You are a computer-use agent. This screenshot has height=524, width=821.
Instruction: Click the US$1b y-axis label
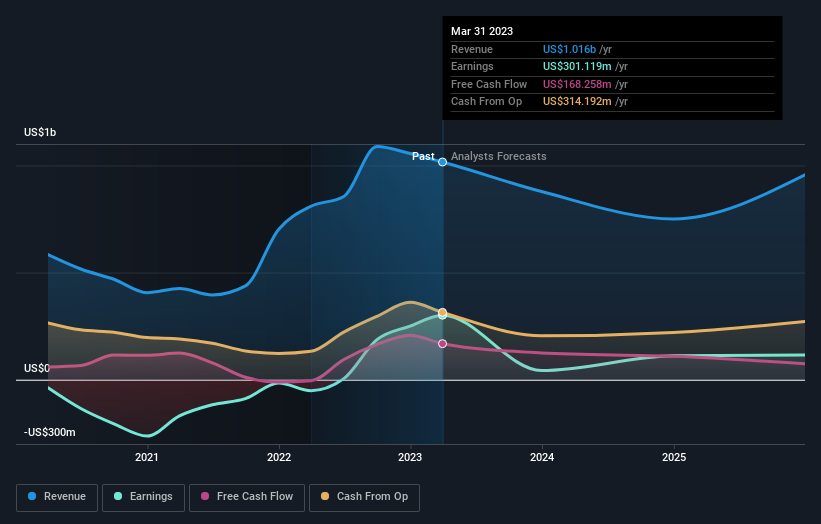tap(40, 132)
